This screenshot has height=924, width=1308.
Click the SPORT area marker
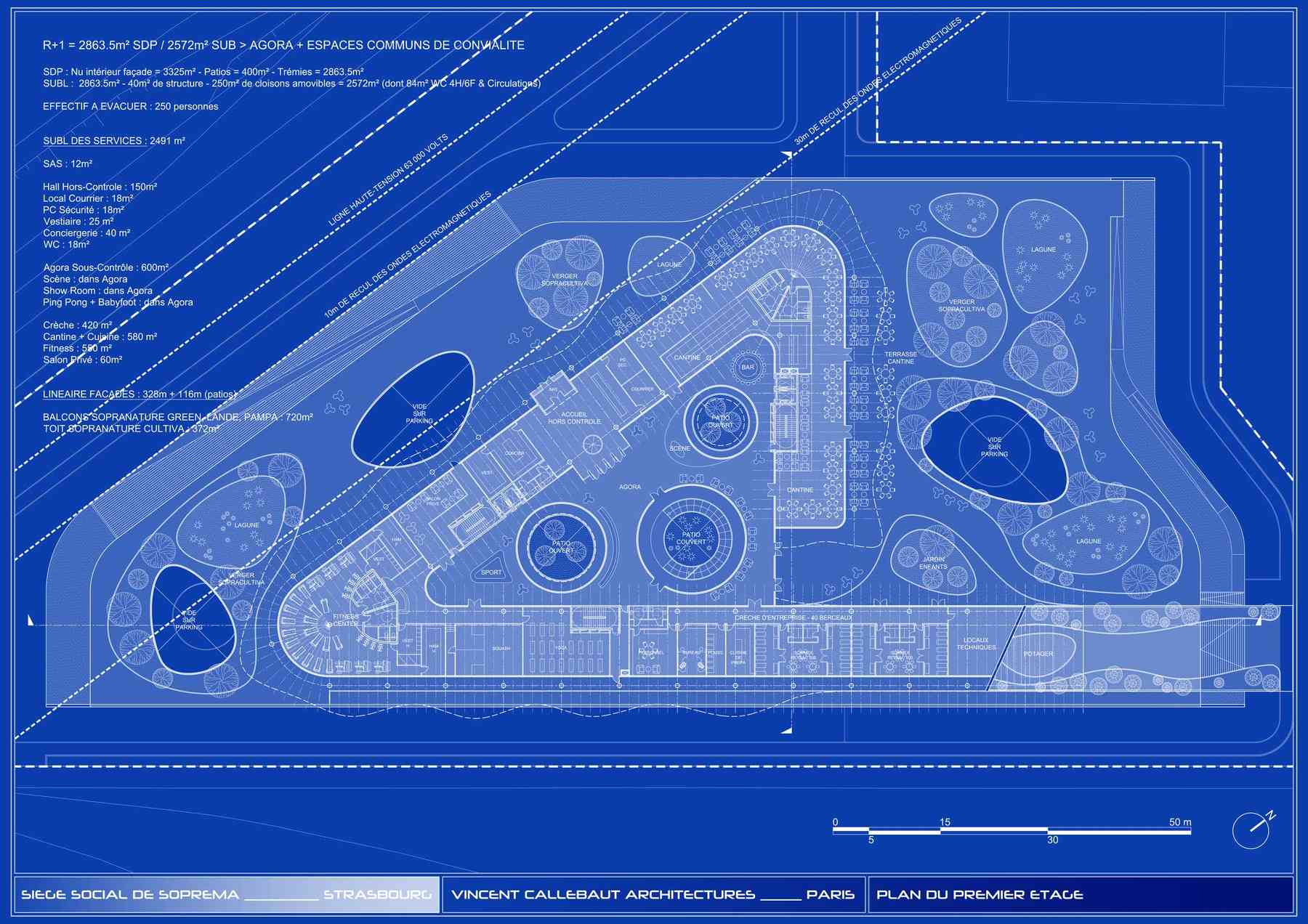[491, 572]
